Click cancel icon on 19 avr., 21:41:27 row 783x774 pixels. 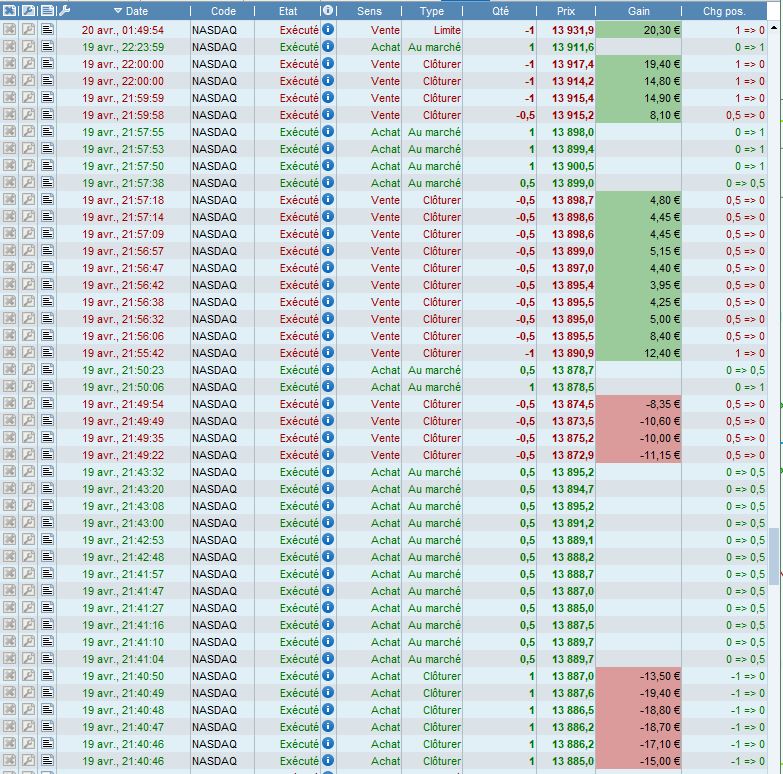click(x=9, y=607)
